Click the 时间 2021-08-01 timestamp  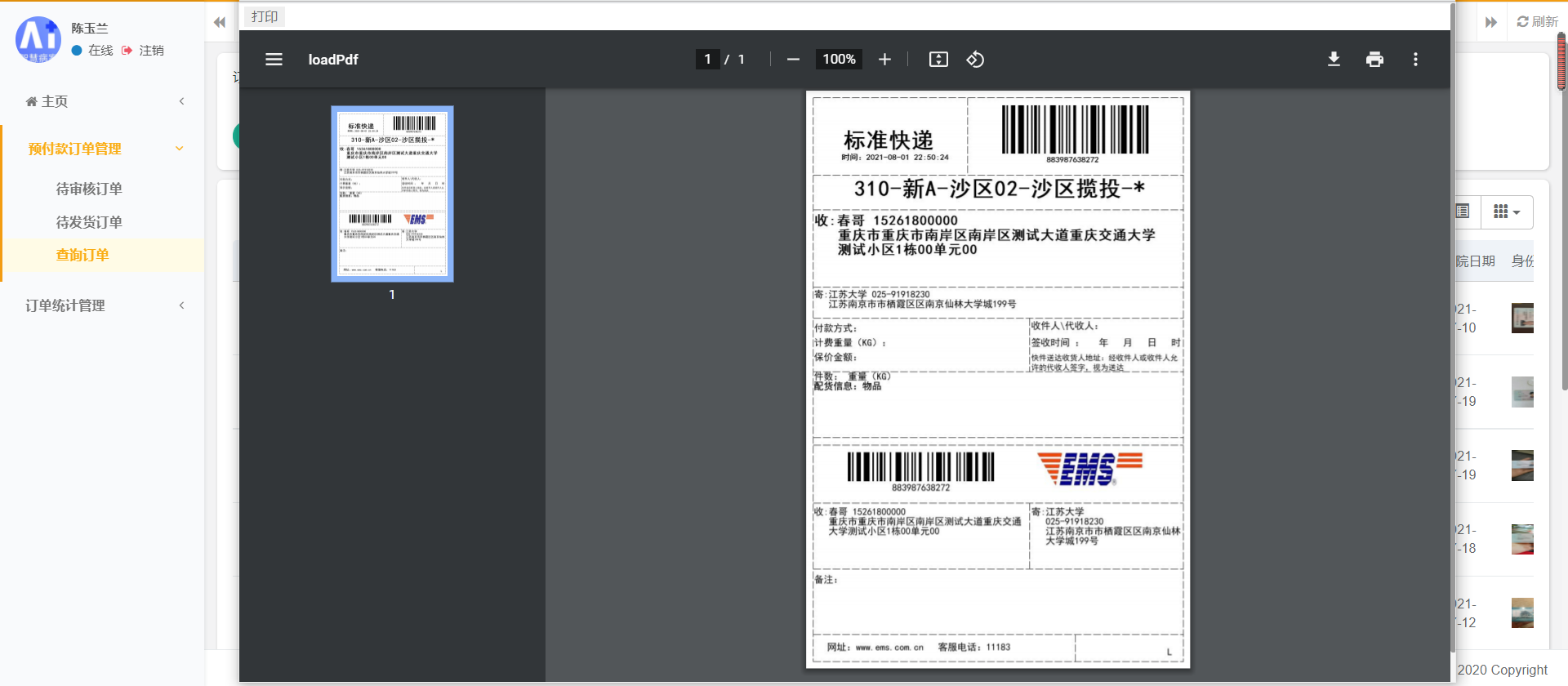coord(895,158)
